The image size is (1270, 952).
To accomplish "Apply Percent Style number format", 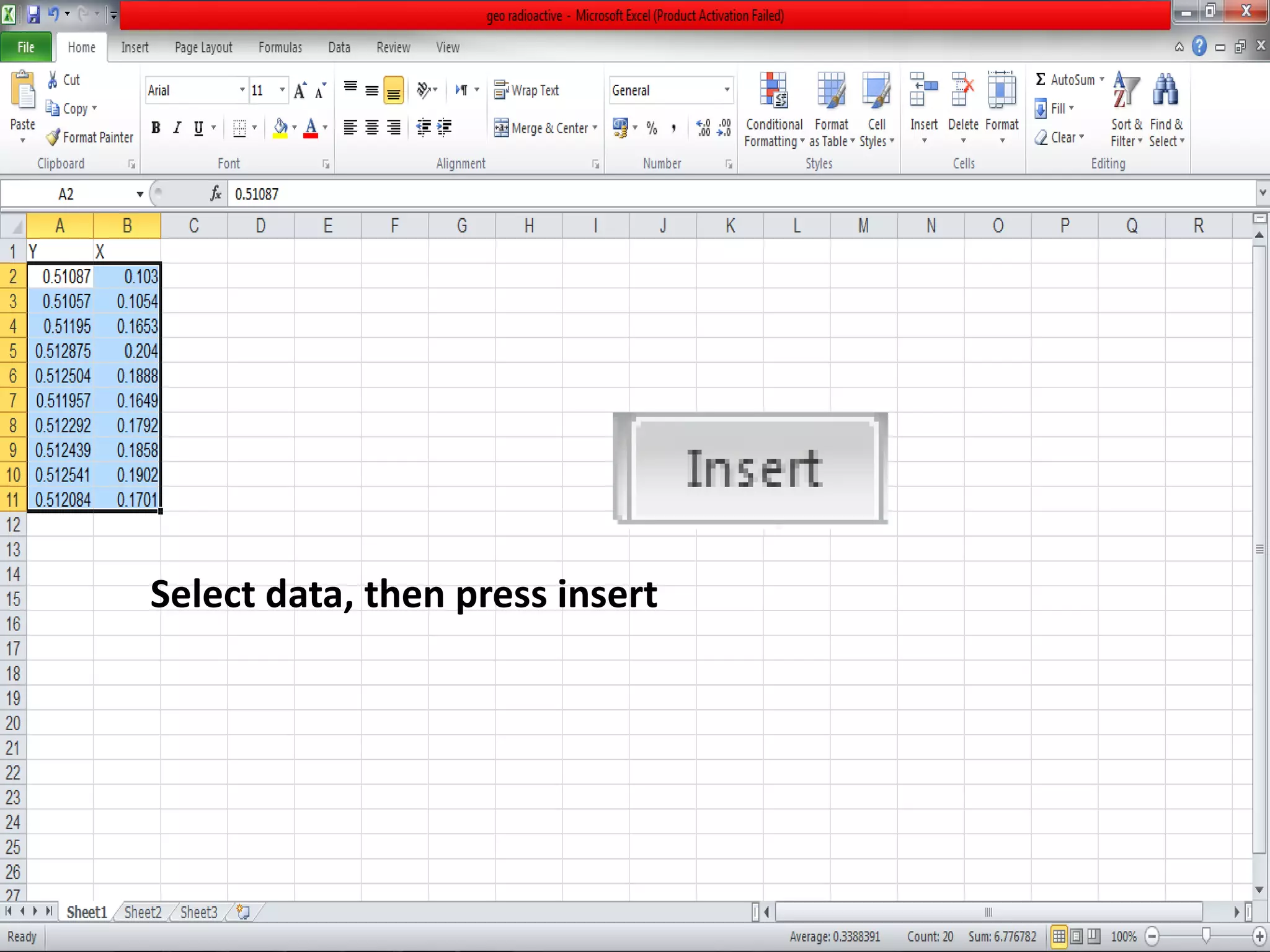I will (652, 128).
